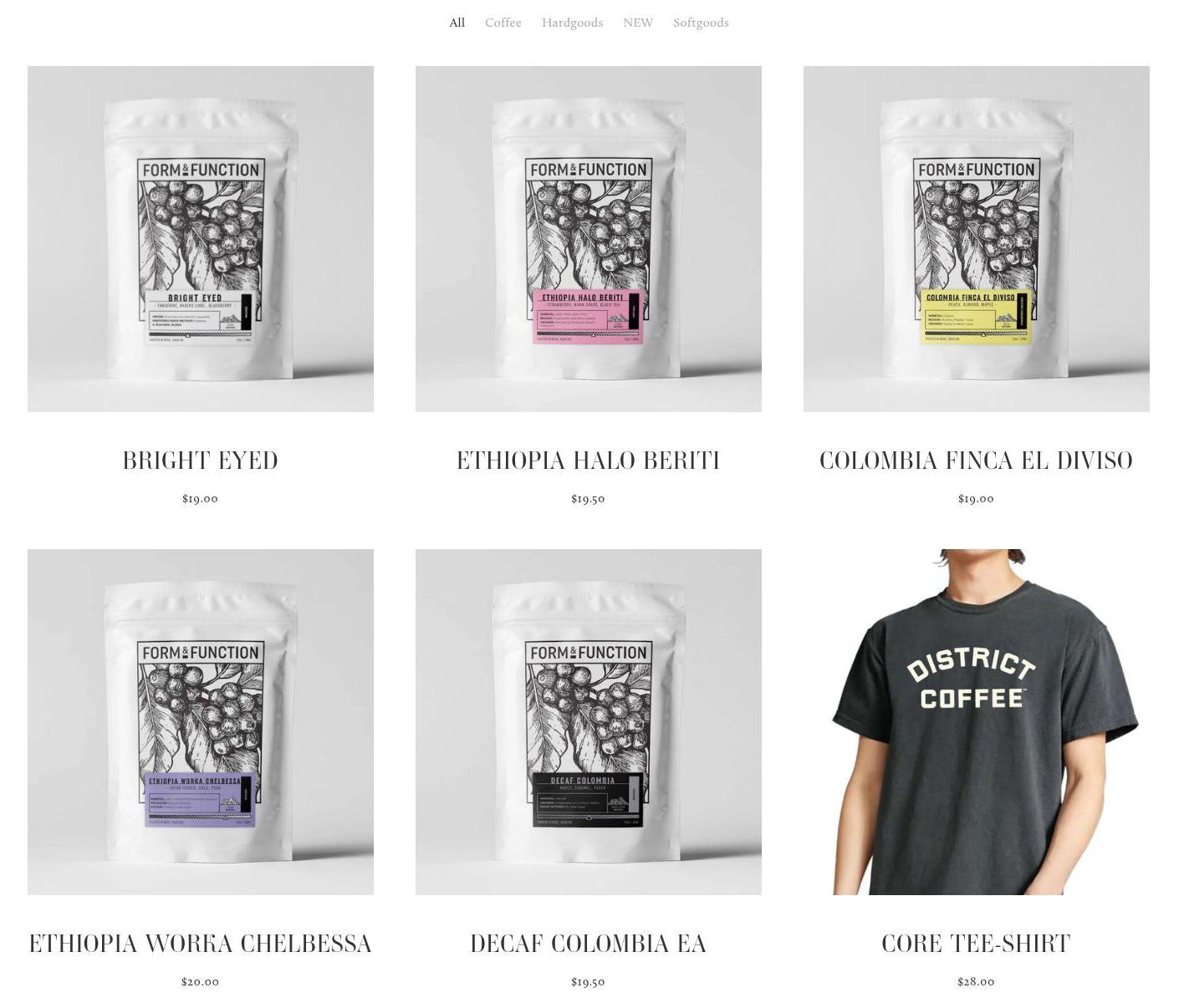Open the ETHIOPIA HALO BERITI title link
Screen dimensions: 1179x1008
pos(589,461)
